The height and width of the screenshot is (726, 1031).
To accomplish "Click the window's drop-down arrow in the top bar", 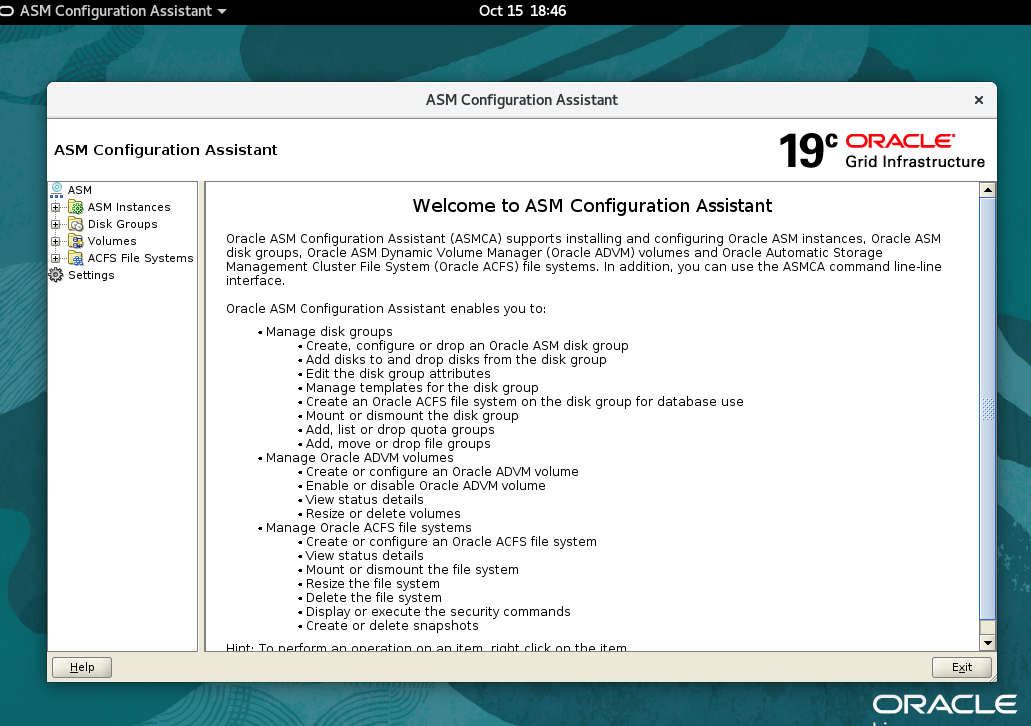I will click(222, 11).
